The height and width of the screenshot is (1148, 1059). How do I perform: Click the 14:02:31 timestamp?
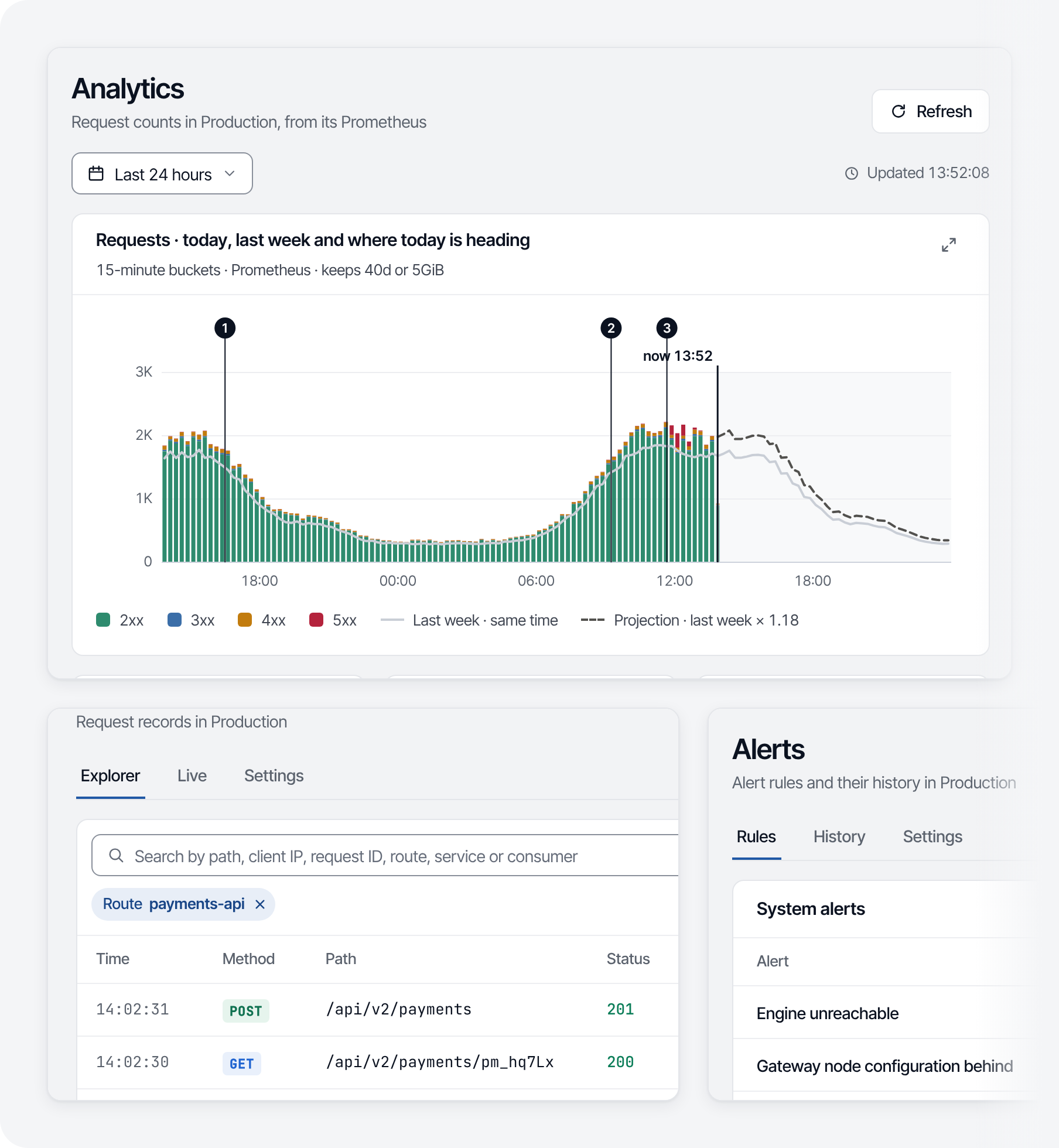pyautogui.click(x=132, y=1009)
